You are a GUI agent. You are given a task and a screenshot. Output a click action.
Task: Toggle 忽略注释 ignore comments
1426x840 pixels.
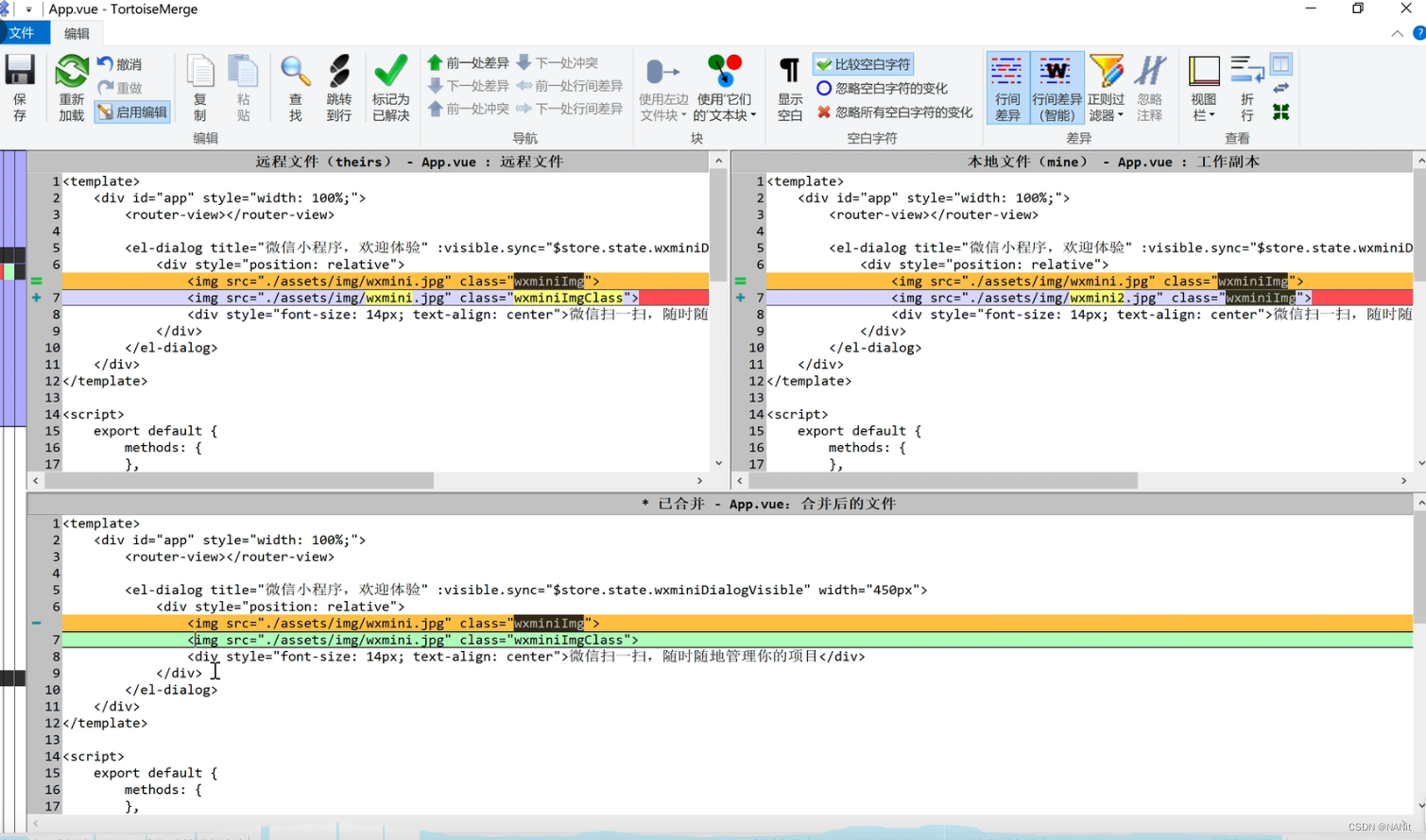point(1150,89)
